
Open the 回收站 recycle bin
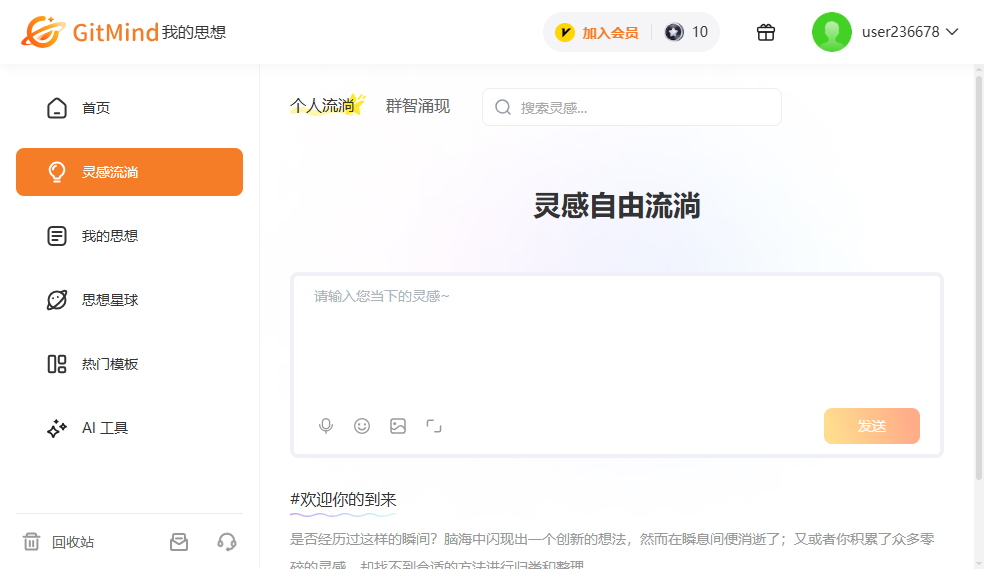58,542
